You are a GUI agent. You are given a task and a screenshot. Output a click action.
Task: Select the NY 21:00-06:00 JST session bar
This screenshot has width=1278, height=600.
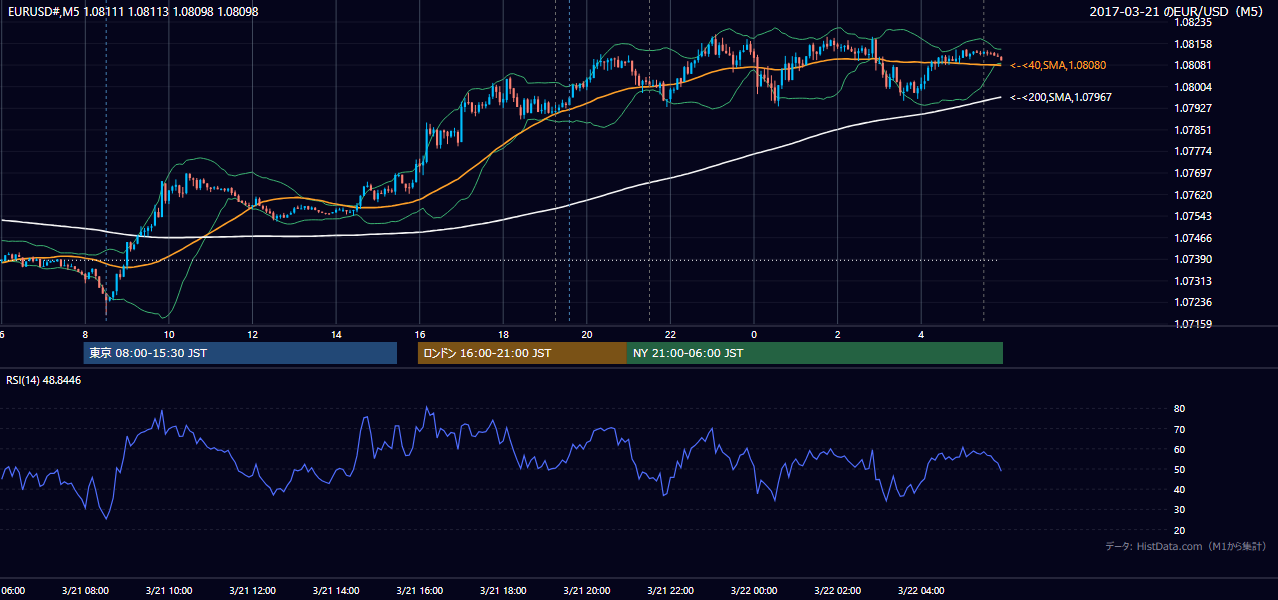pyautogui.click(x=815, y=353)
